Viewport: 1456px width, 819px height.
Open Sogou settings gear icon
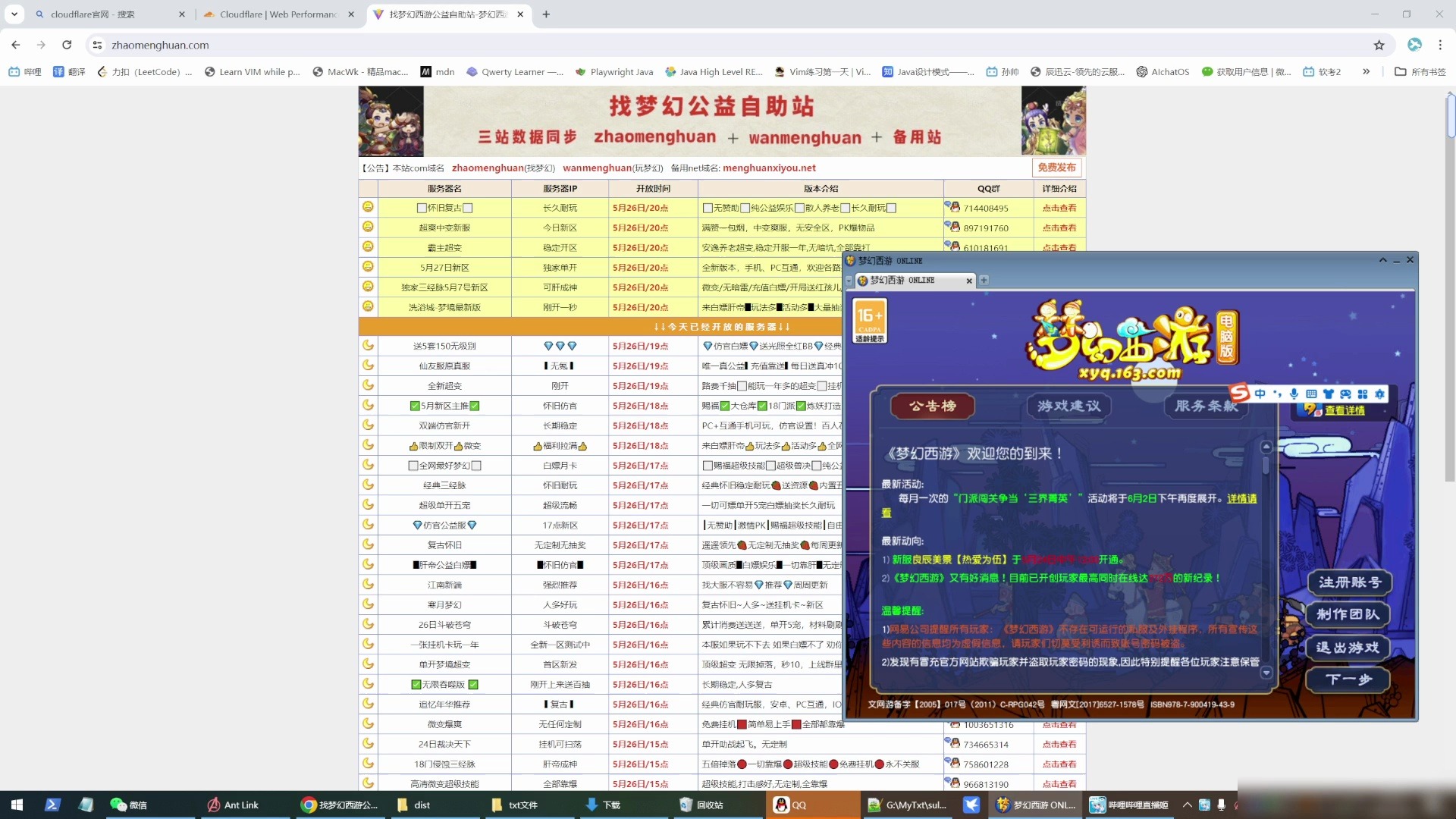click(x=1379, y=394)
